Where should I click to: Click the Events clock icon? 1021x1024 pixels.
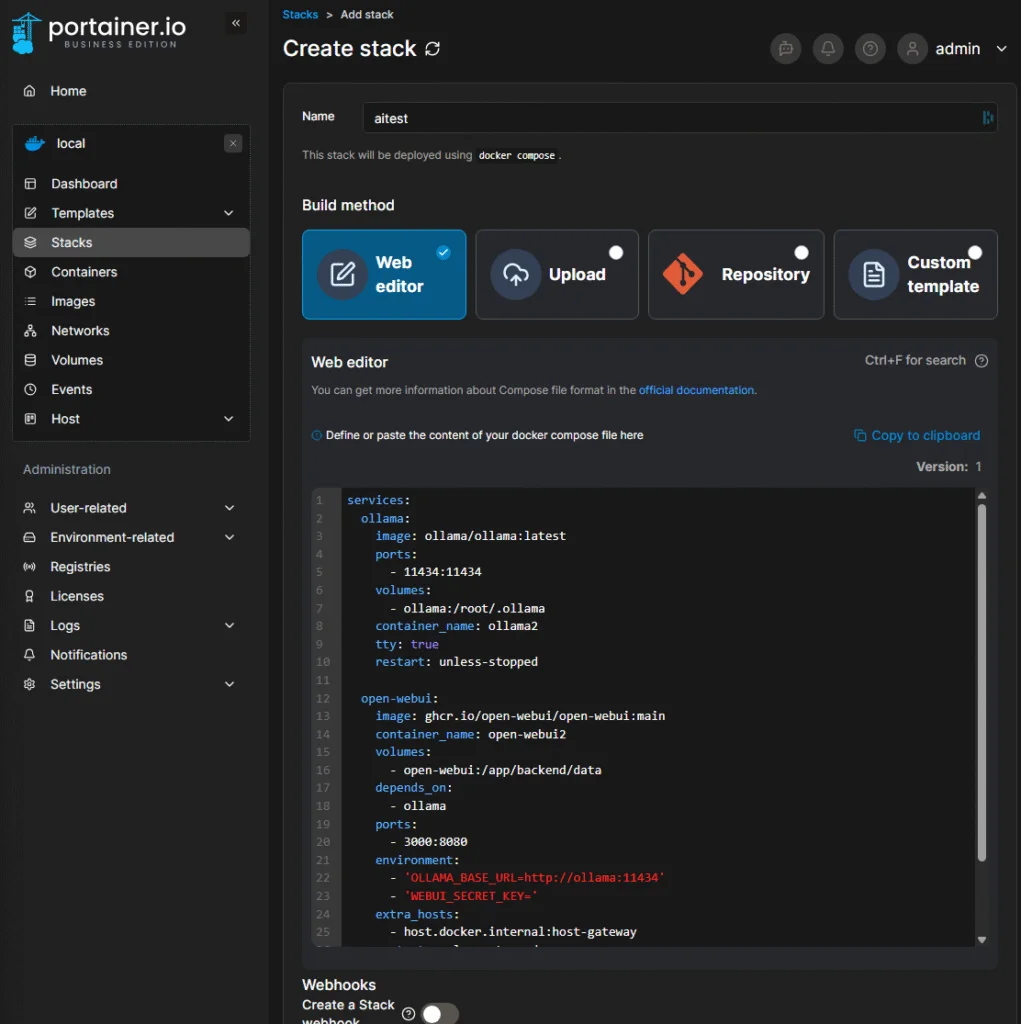[x=30, y=389]
